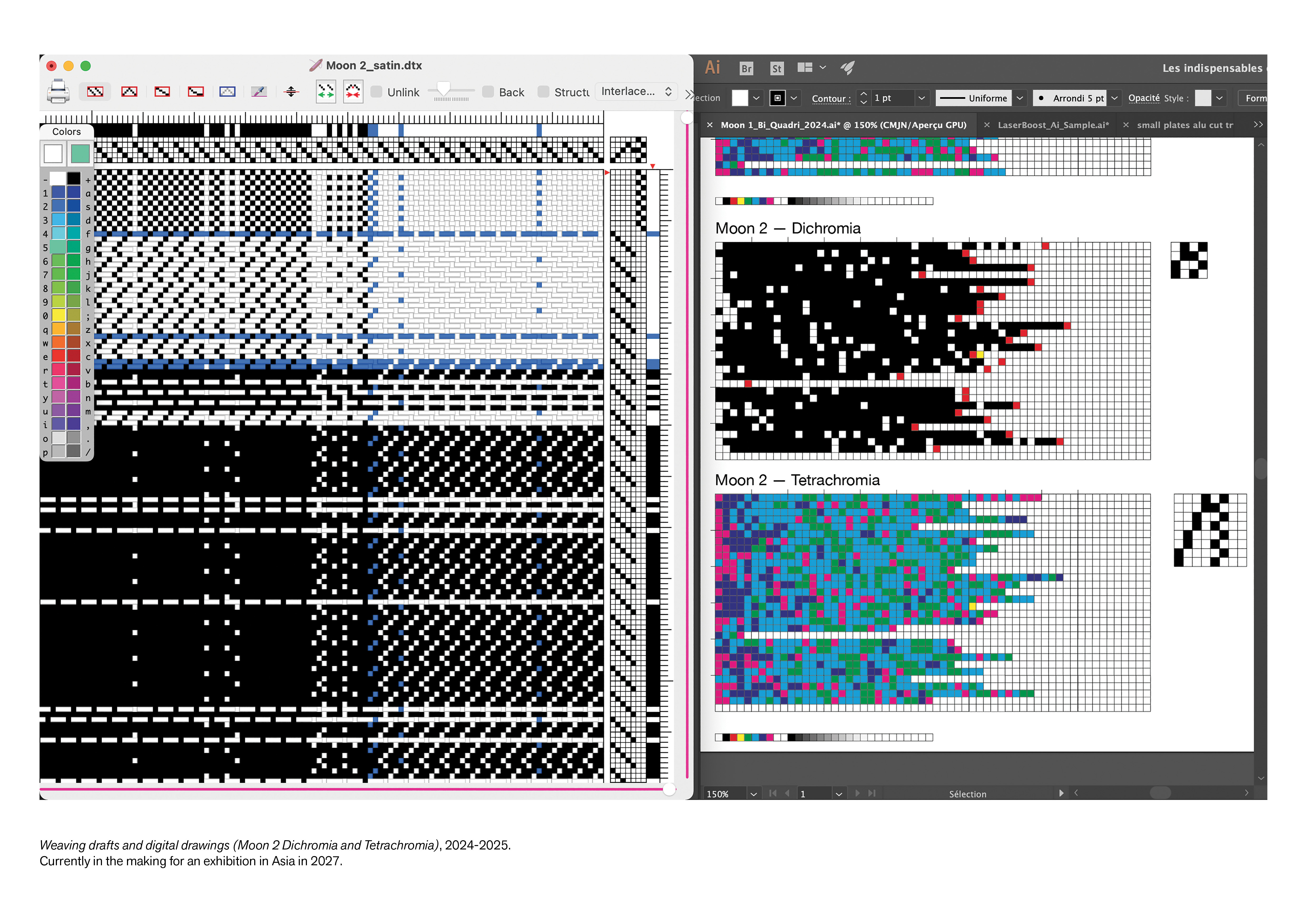Toggle the Back checkbox
Viewport: 1307px width, 924px height.
[x=488, y=92]
